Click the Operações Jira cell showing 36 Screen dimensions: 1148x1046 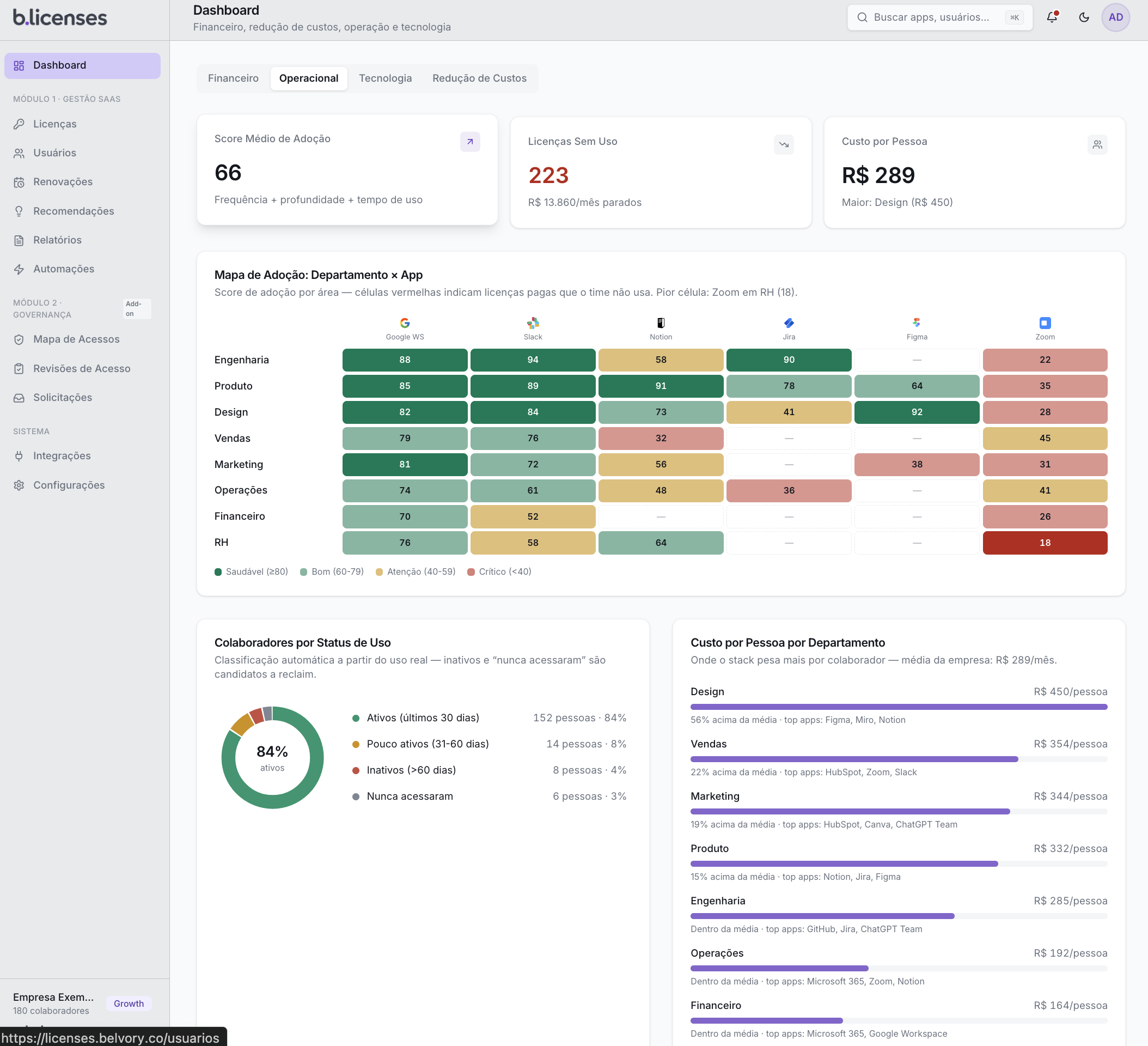(x=789, y=490)
